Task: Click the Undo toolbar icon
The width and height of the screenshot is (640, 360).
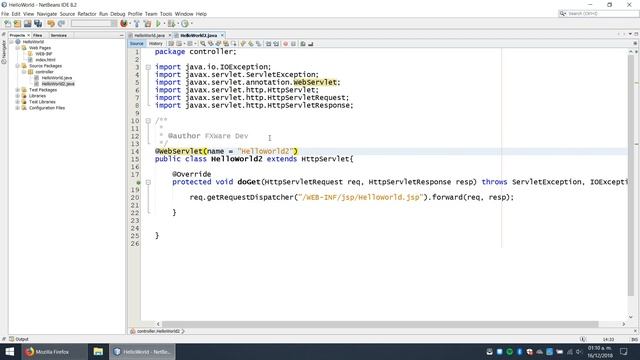Action: 51,24
